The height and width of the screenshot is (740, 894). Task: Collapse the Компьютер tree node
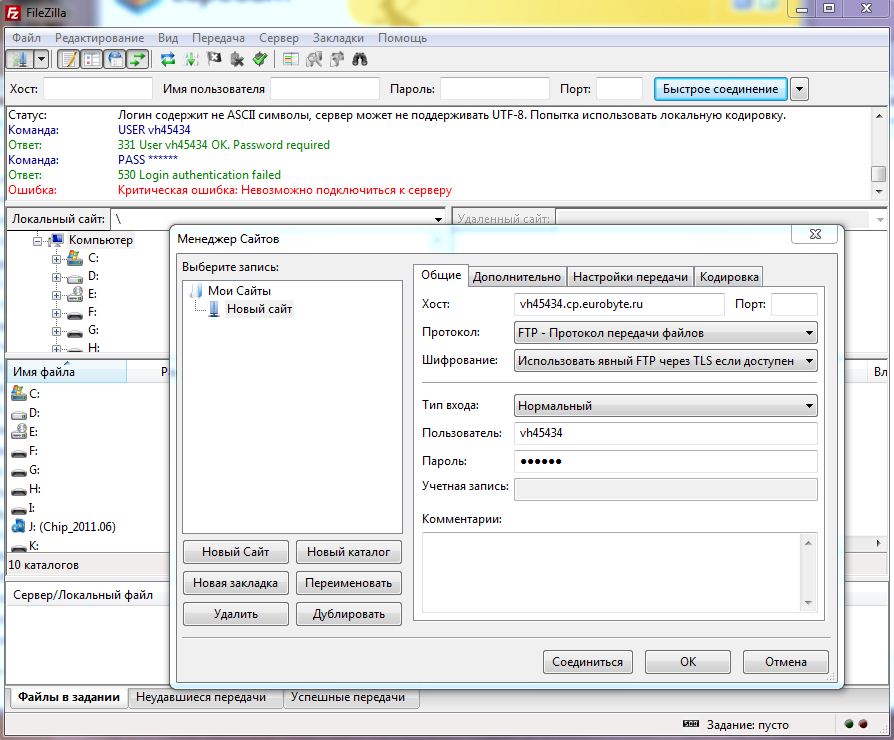(37, 241)
